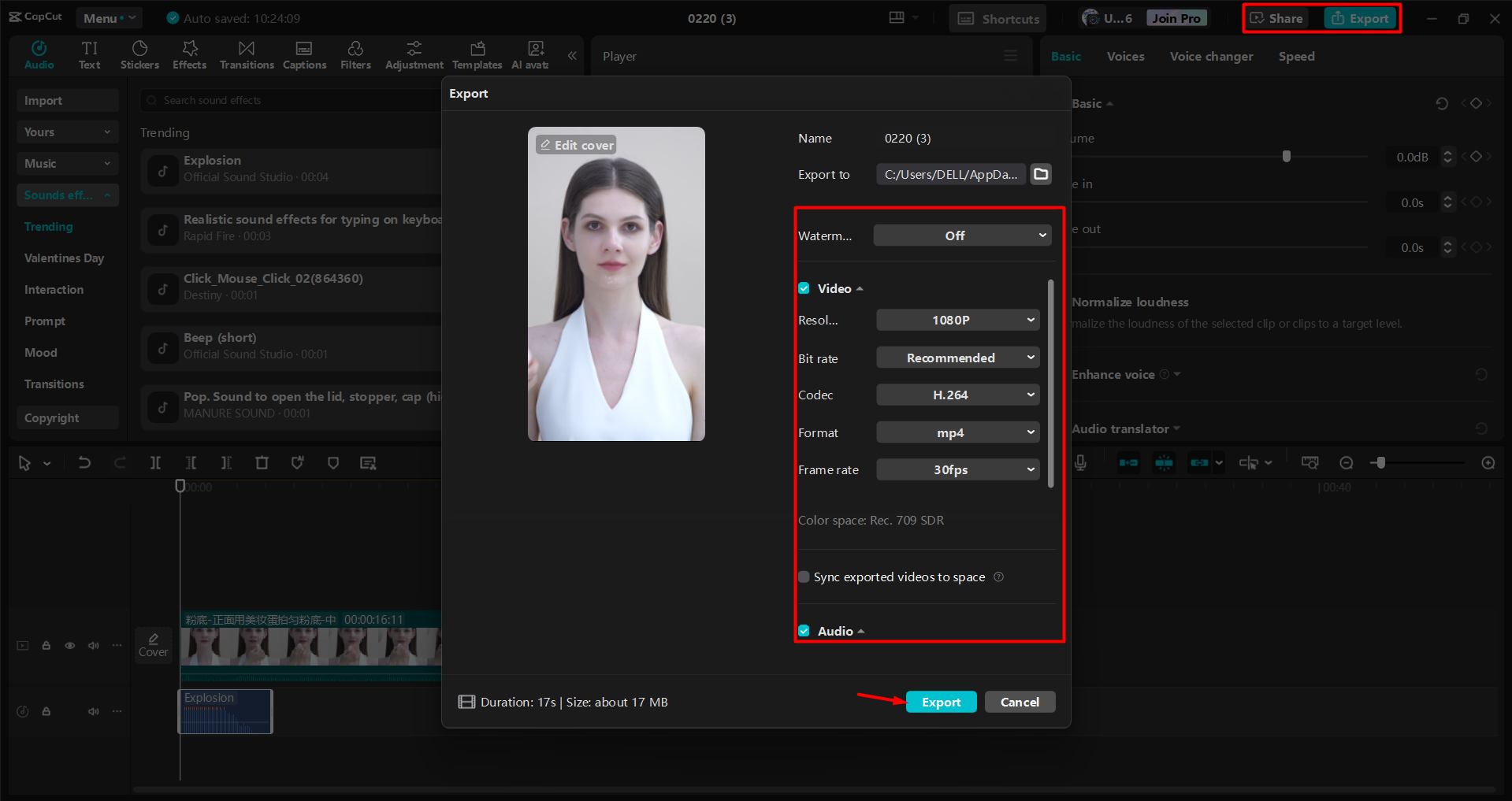Uncheck the Audio export checkbox
1512x801 pixels.
tap(804, 631)
